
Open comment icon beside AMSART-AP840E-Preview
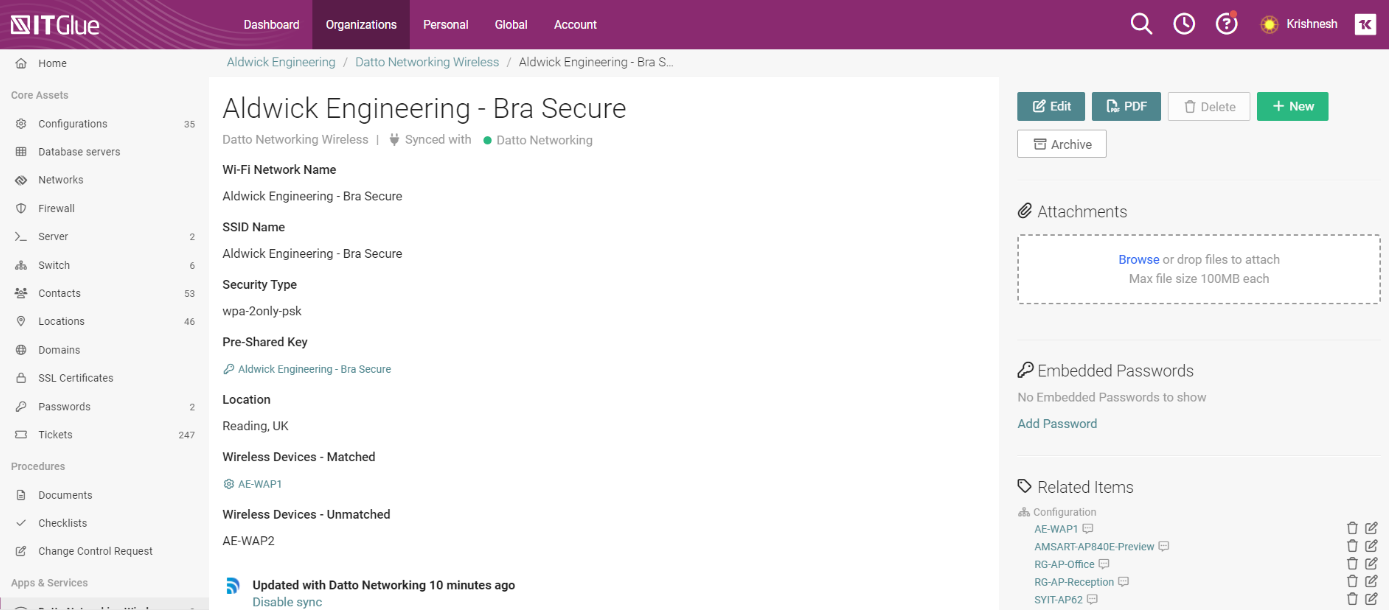click(1164, 547)
